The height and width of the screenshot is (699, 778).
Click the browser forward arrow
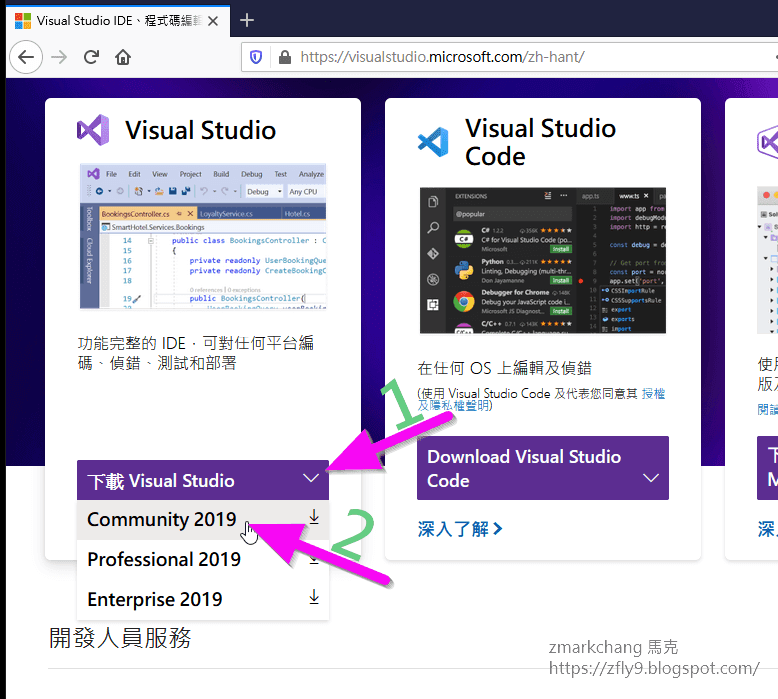pos(59,57)
